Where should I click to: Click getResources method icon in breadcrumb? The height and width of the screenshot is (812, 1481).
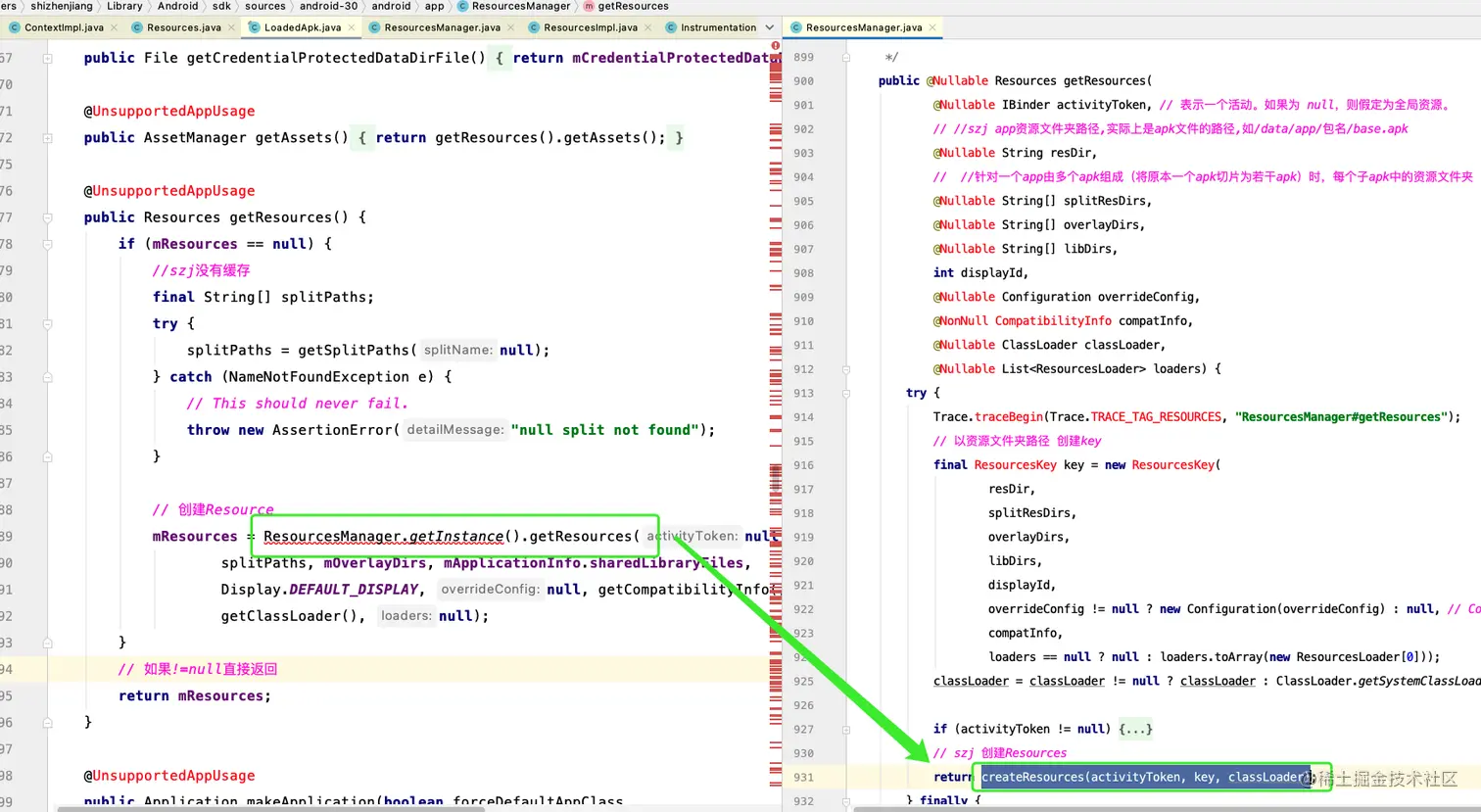click(589, 6)
